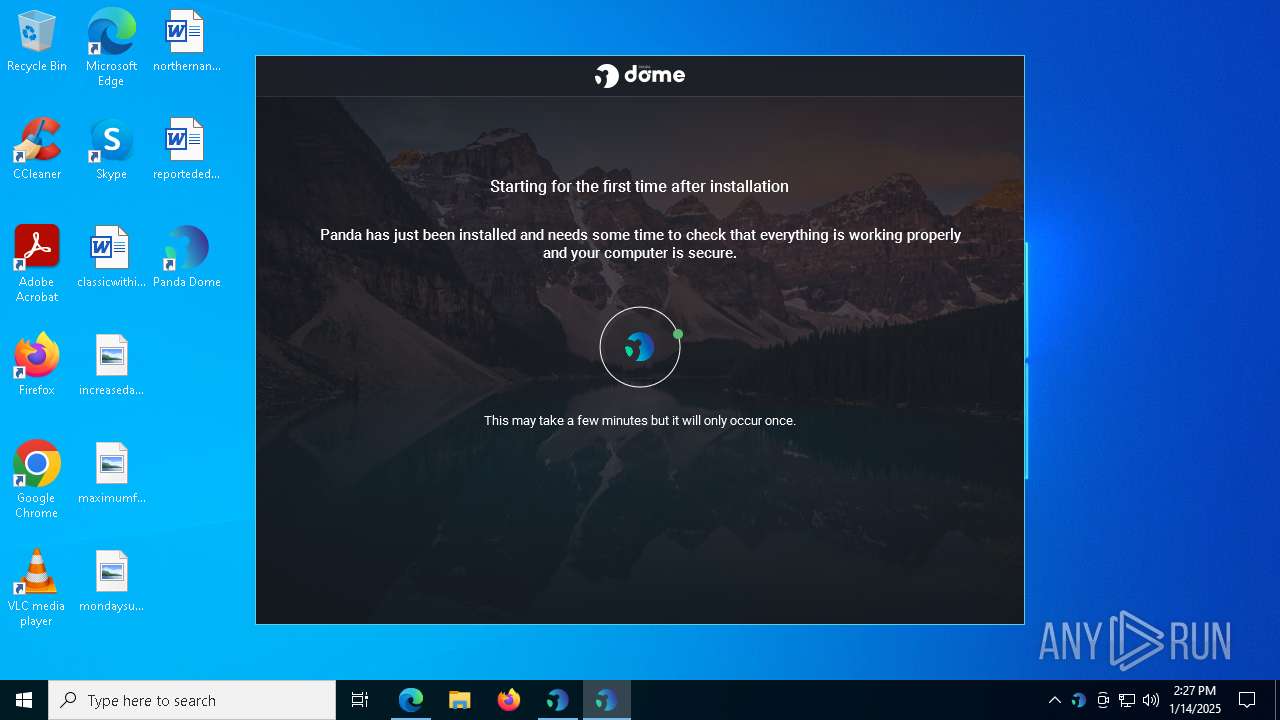The image size is (1280, 720).
Task: Launch Panda Dome desktop shortcut
Action: click(x=186, y=258)
